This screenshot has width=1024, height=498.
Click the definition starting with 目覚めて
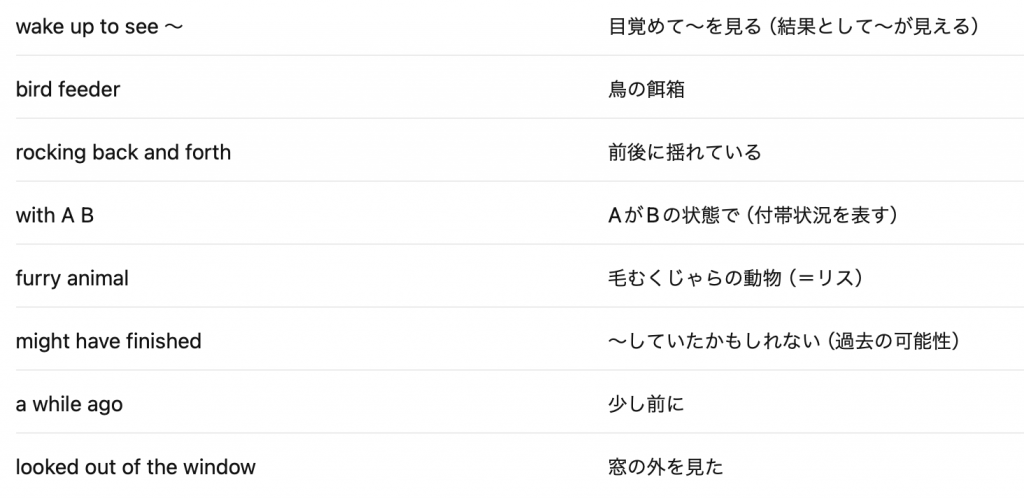[685, 27]
